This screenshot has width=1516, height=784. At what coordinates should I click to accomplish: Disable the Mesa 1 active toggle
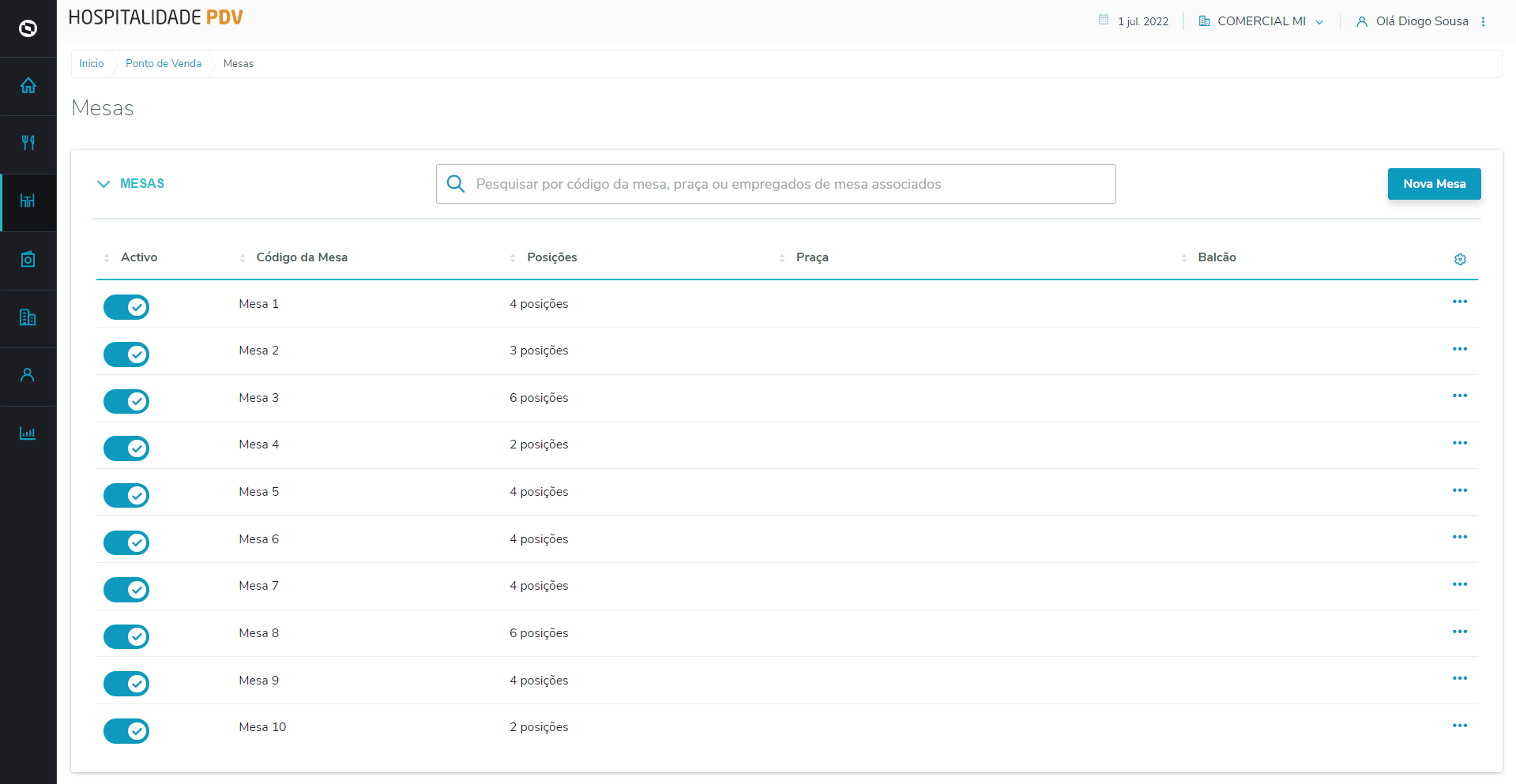[x=126, y=307]
